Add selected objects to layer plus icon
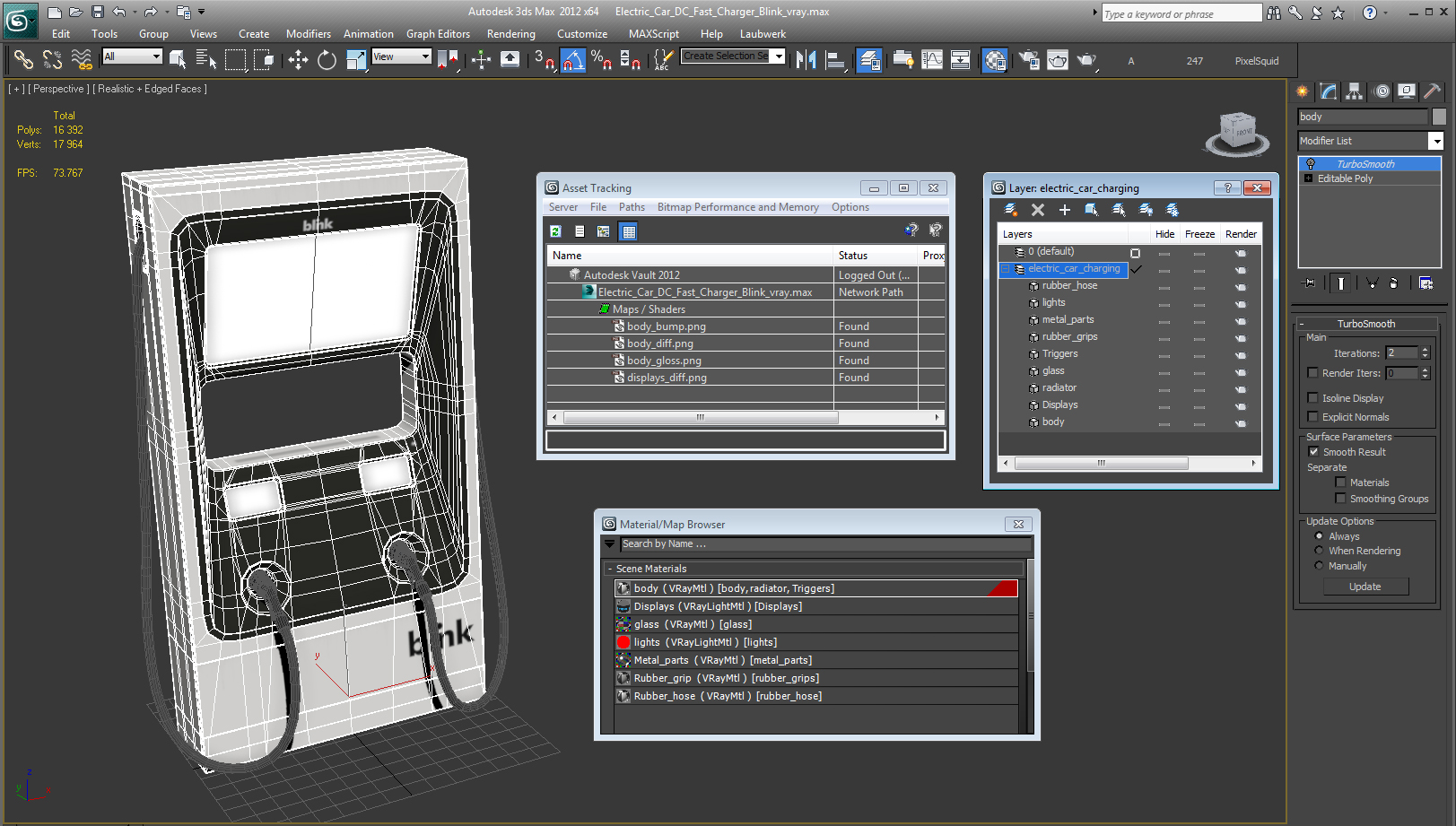 click(1065, 210)
